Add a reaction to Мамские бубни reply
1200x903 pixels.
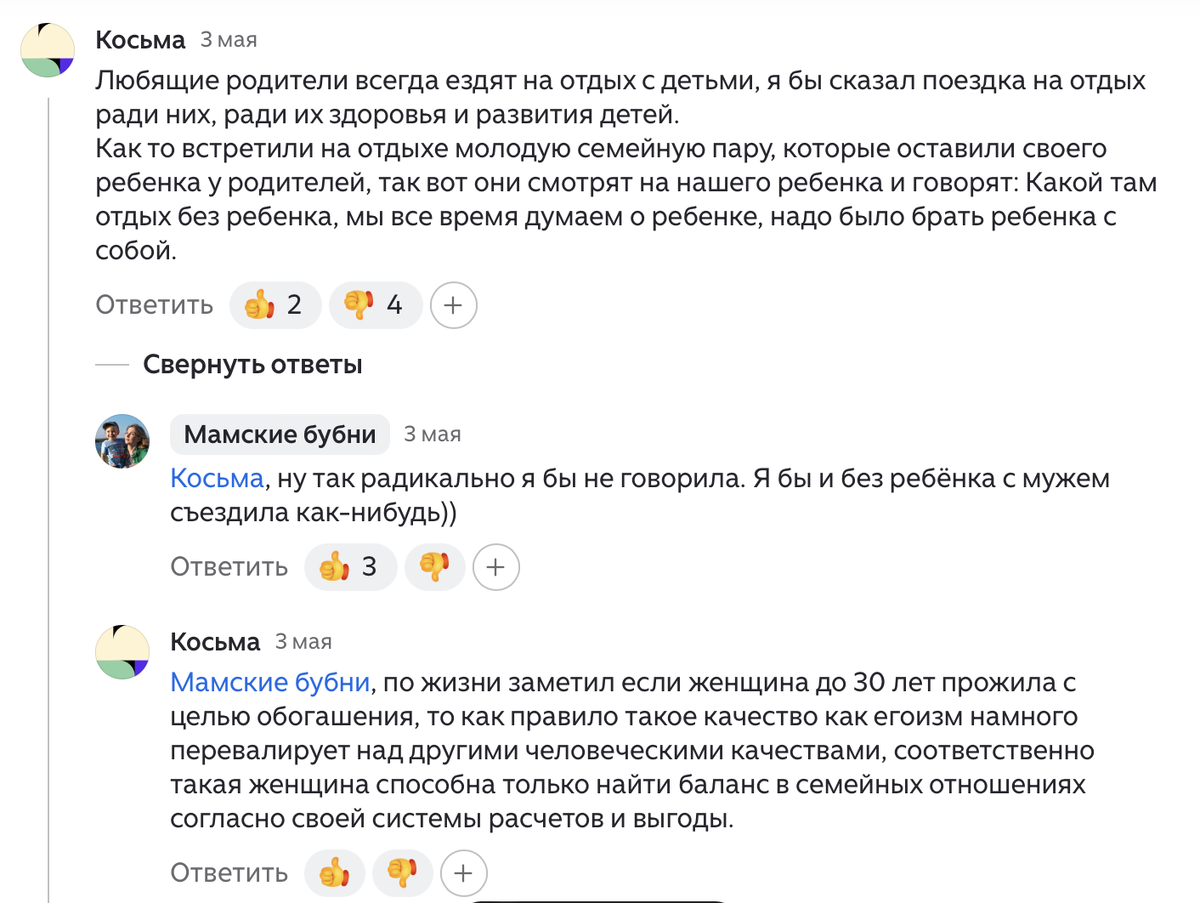(x=495, y=568)
